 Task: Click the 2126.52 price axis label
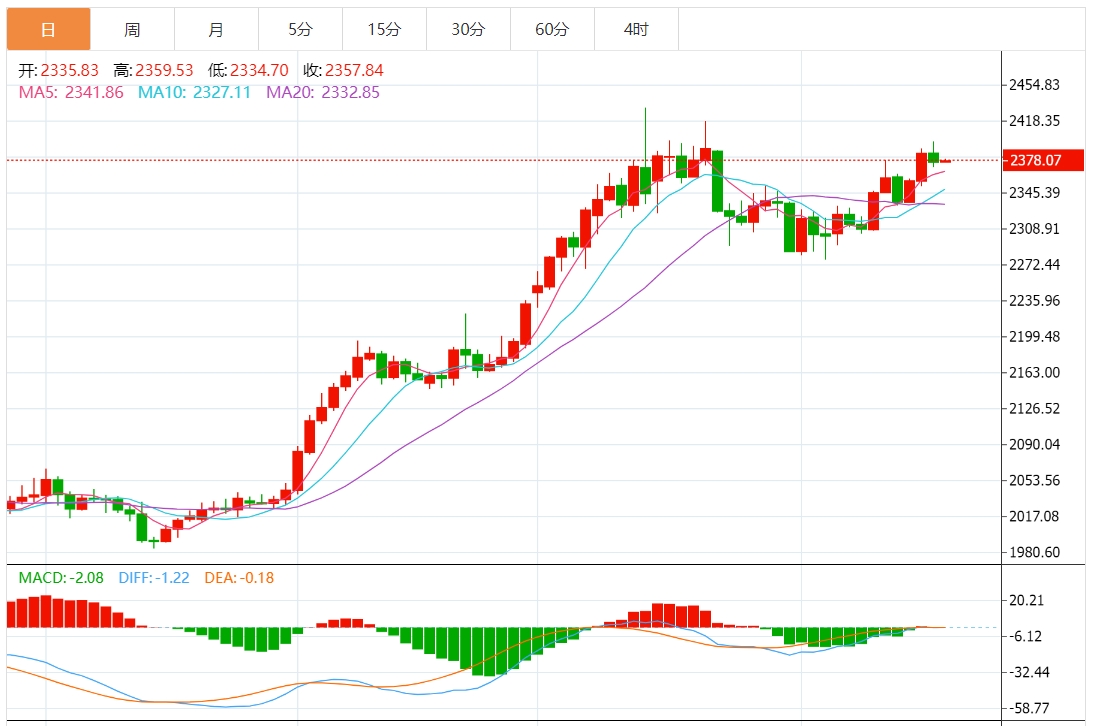[1034, 408]
